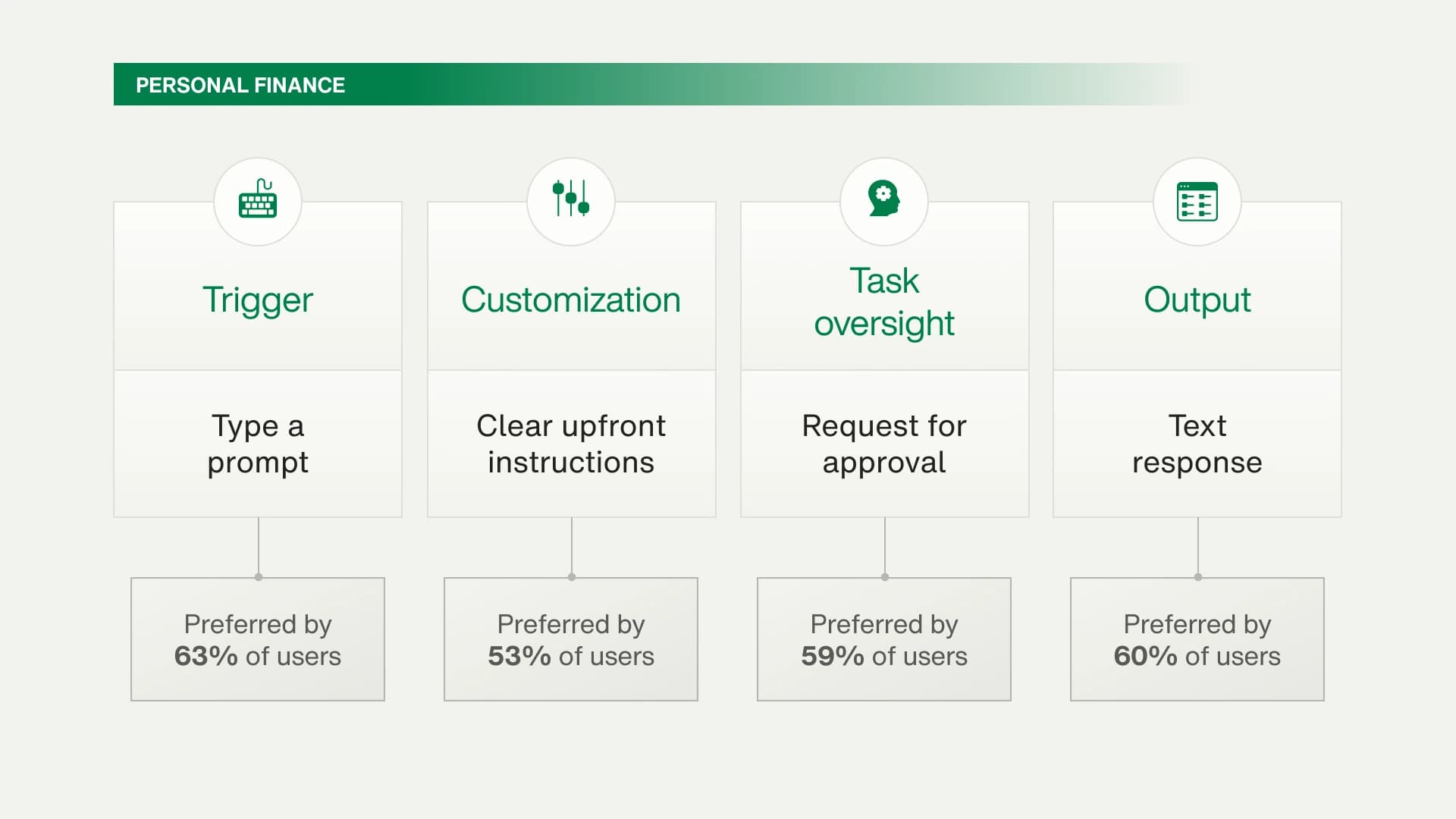The image size is (1456, 819).
Task: Click the PERSONAL FINANCE header banner
Action: [x=652, y=84]
